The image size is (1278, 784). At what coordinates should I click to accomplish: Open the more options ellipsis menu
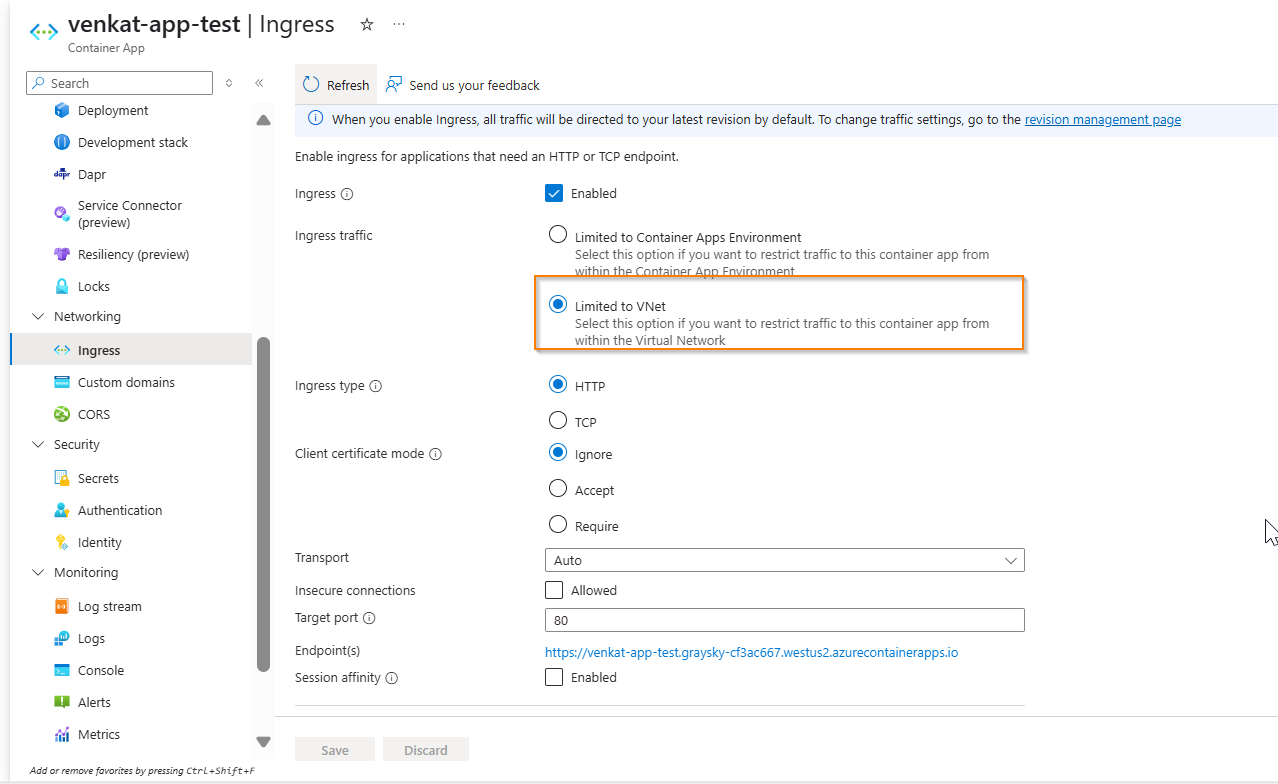pos(399,25)
